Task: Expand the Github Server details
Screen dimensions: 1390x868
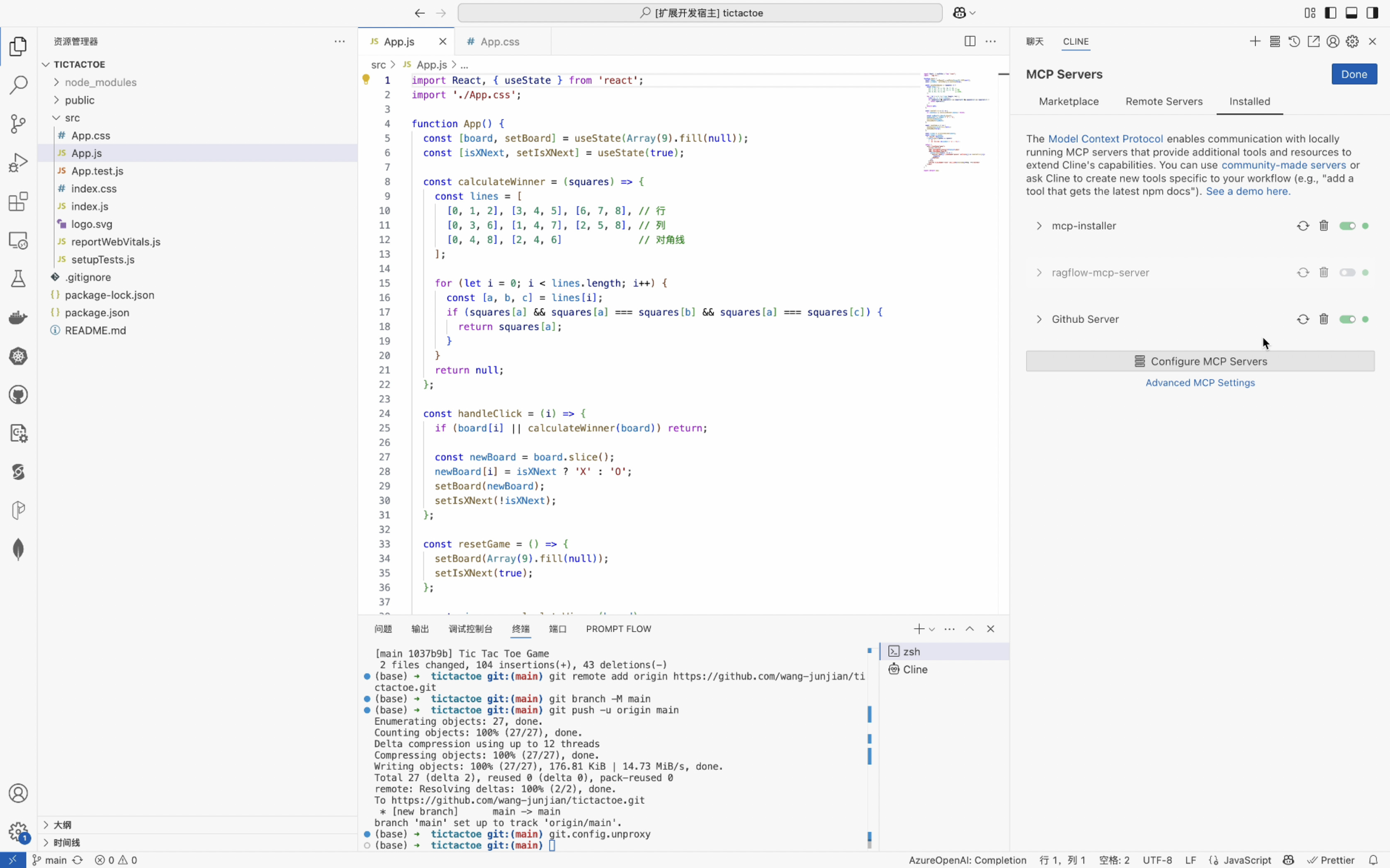Action: tap(1039, 319)
